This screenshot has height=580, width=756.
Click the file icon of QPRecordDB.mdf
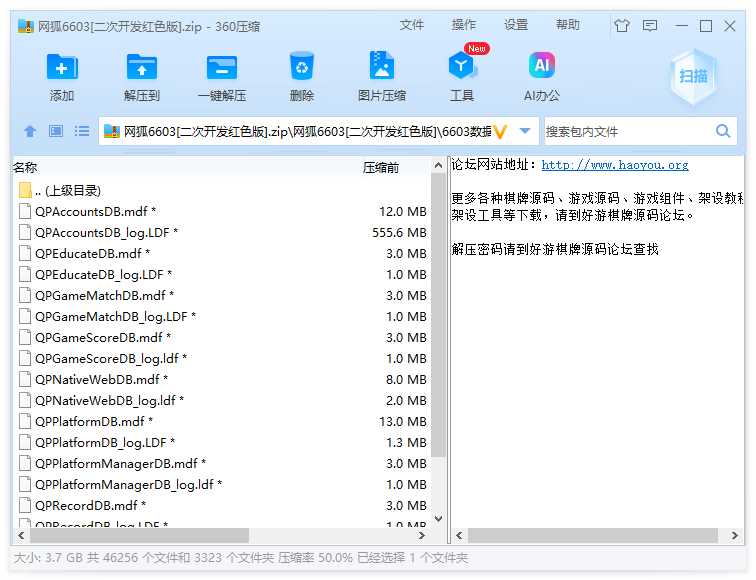[25, 505]
